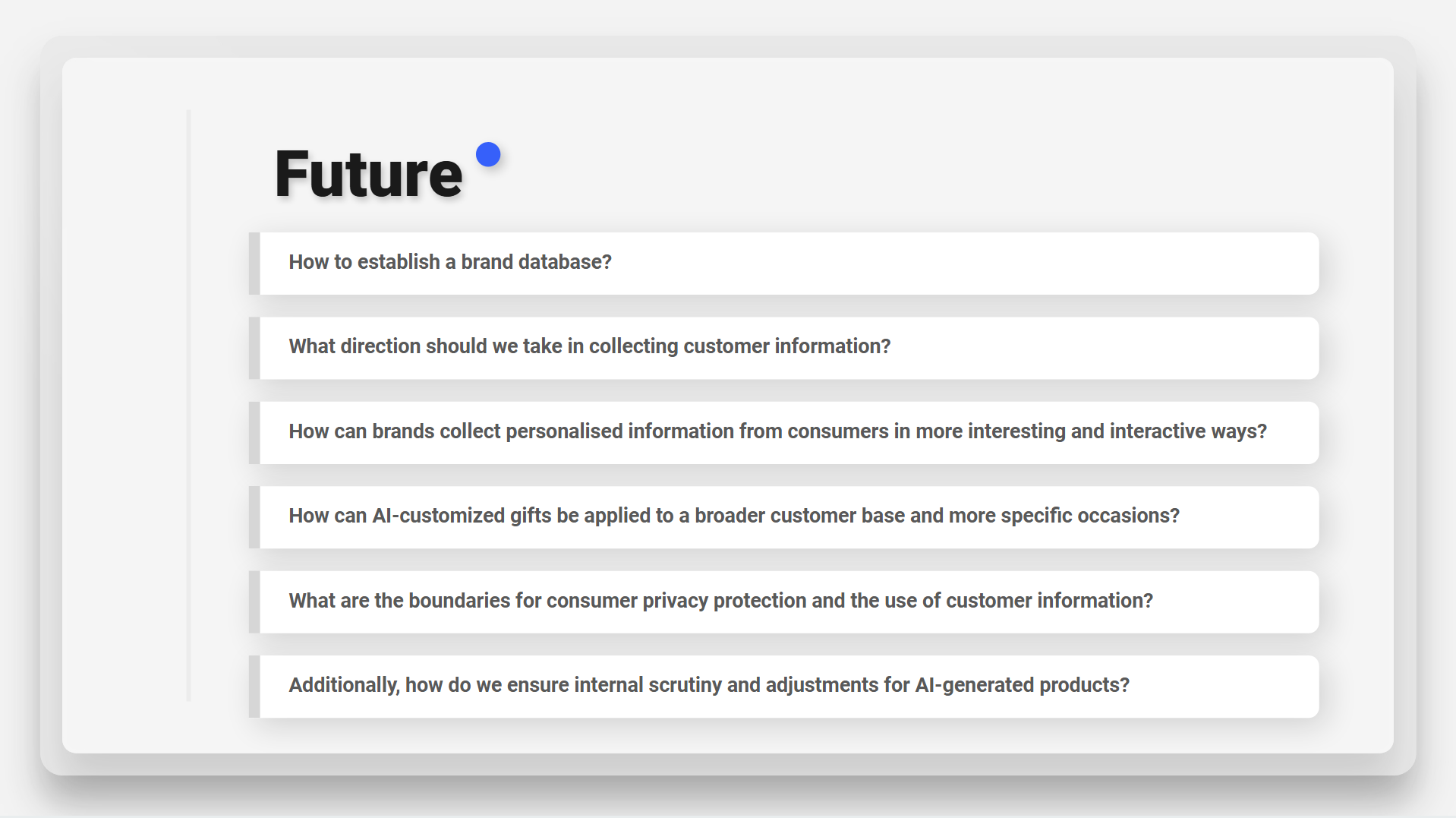Click the vertical divider line left of Future
The height and width of the screenshot is (818, 1456).
pos(189,406)
